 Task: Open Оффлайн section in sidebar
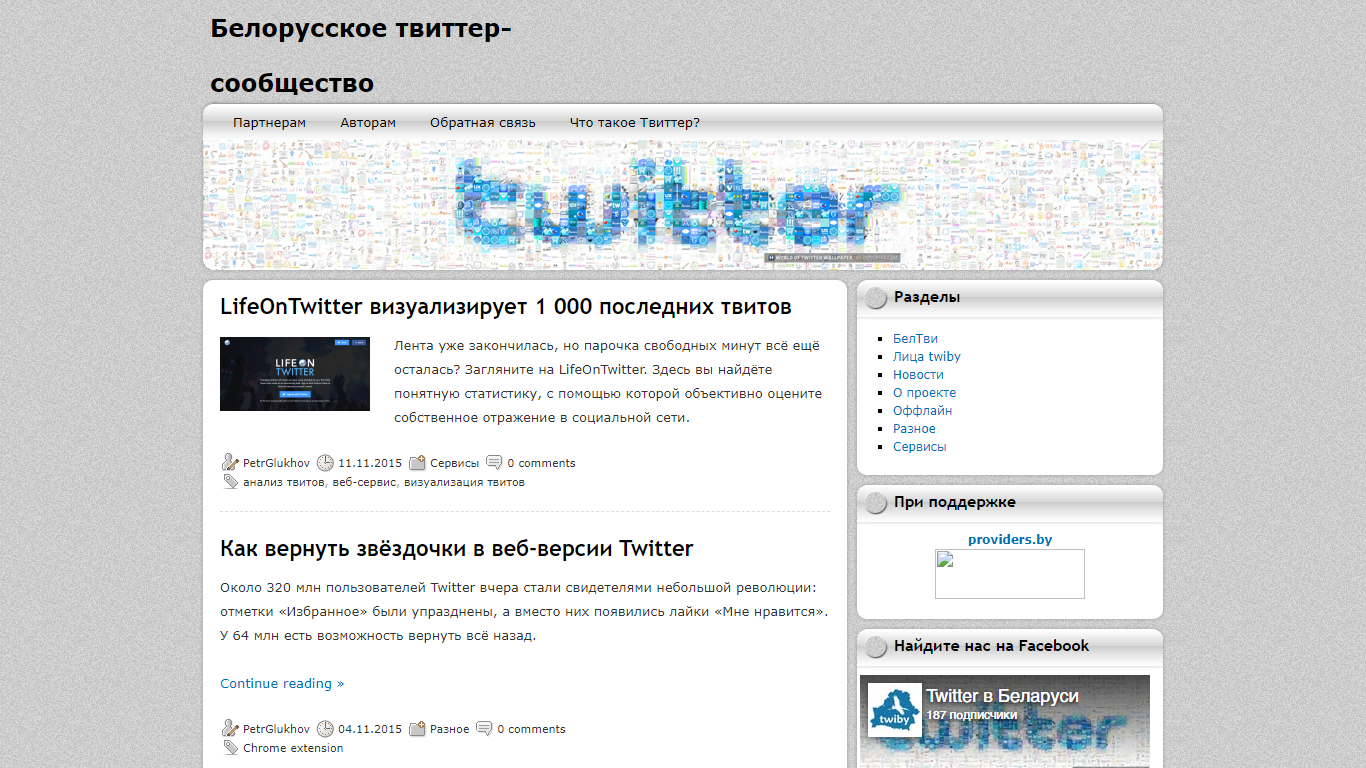pos(922,411)
